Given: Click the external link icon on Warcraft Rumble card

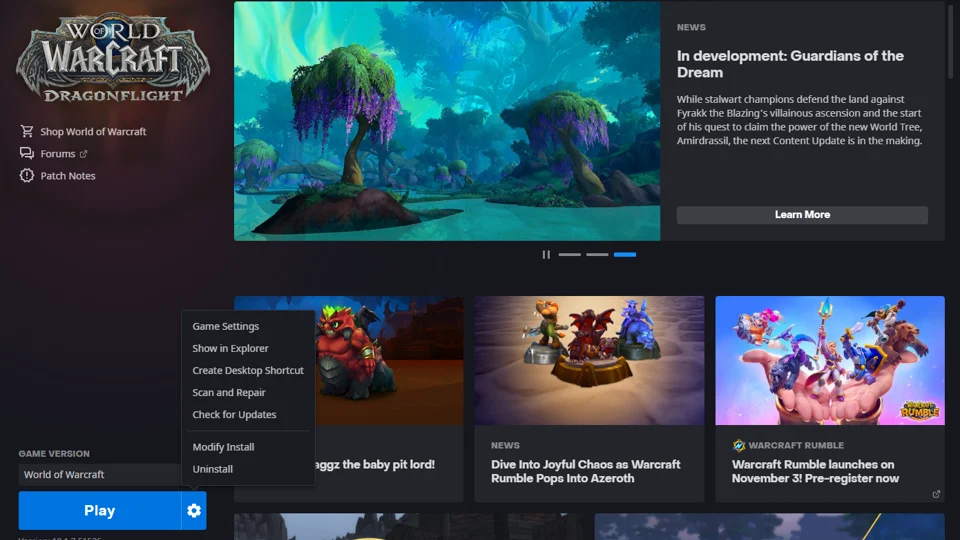Looking at the screenshot, I should pyautogui.click(x=936, y=494).
